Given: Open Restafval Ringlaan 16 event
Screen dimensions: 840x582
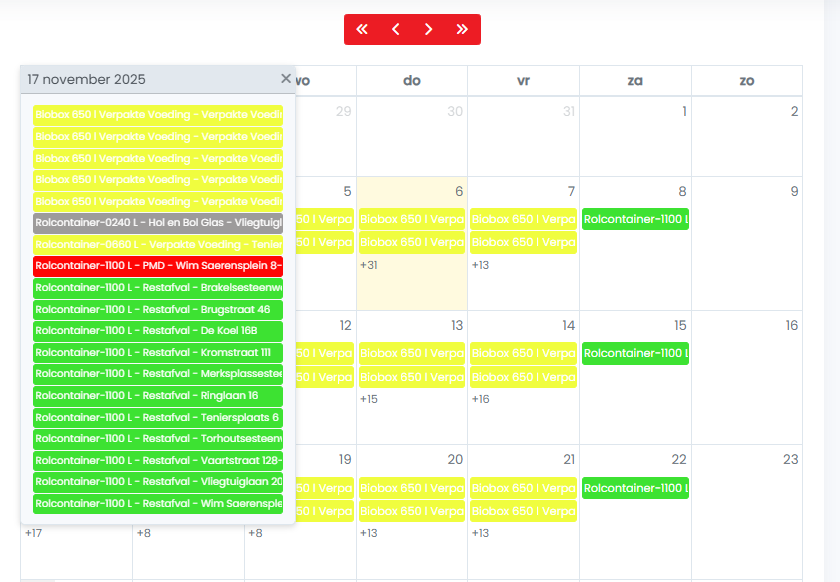Looking at the screenshot, I should point(158,396).
